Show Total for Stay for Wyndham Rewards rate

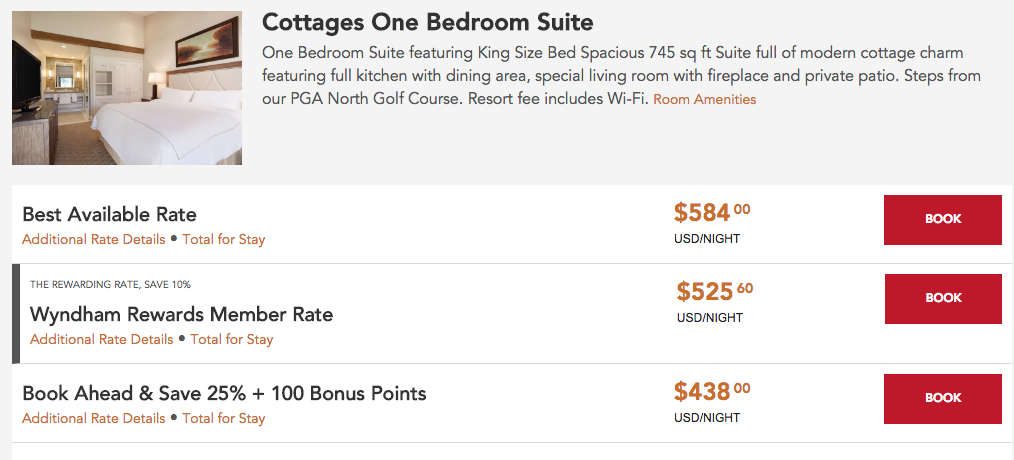[231, 340]
